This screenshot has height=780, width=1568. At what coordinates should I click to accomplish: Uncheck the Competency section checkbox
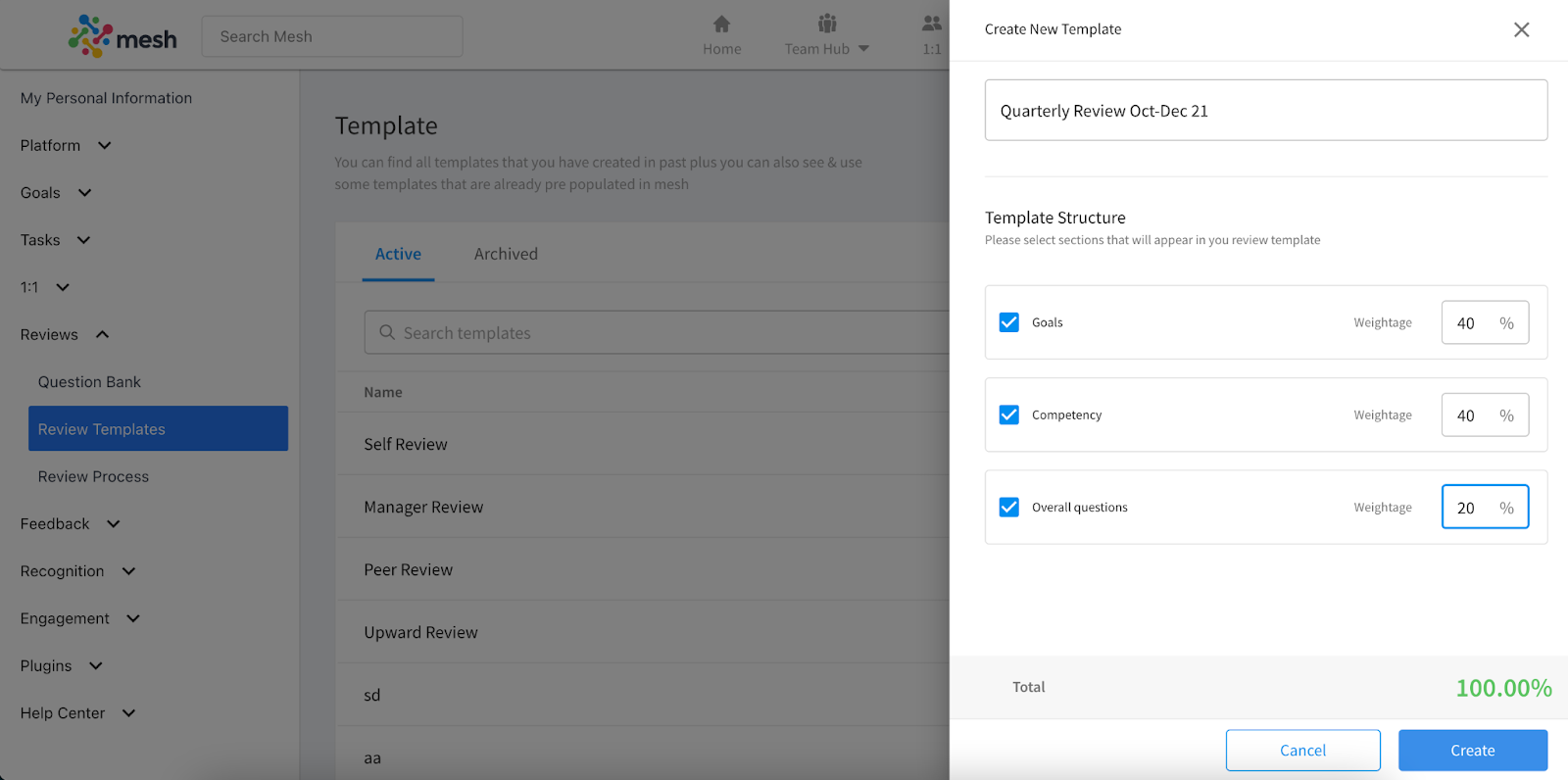tap(1008, 414)
